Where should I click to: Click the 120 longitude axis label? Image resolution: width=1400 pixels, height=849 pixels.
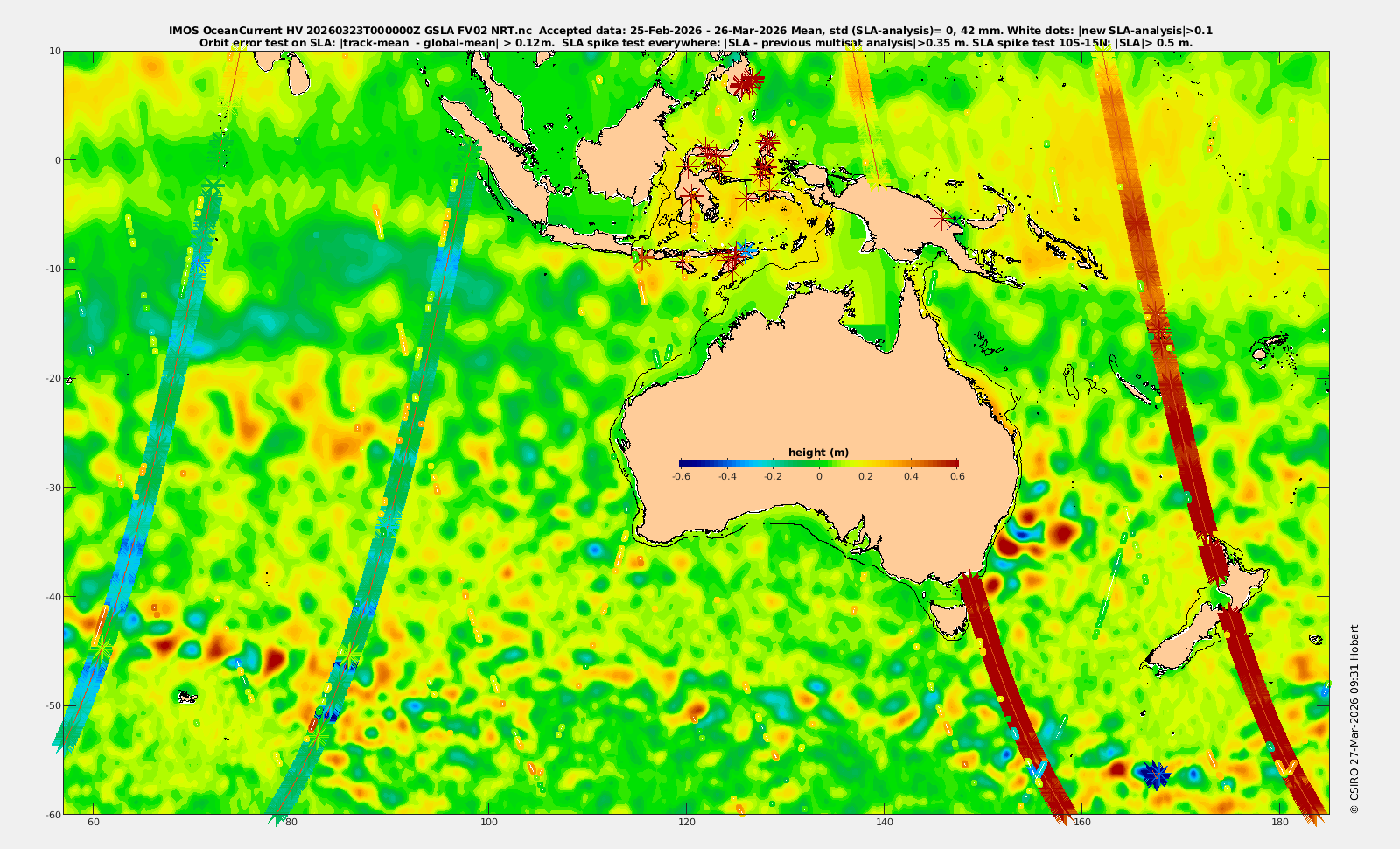(687, 823)
